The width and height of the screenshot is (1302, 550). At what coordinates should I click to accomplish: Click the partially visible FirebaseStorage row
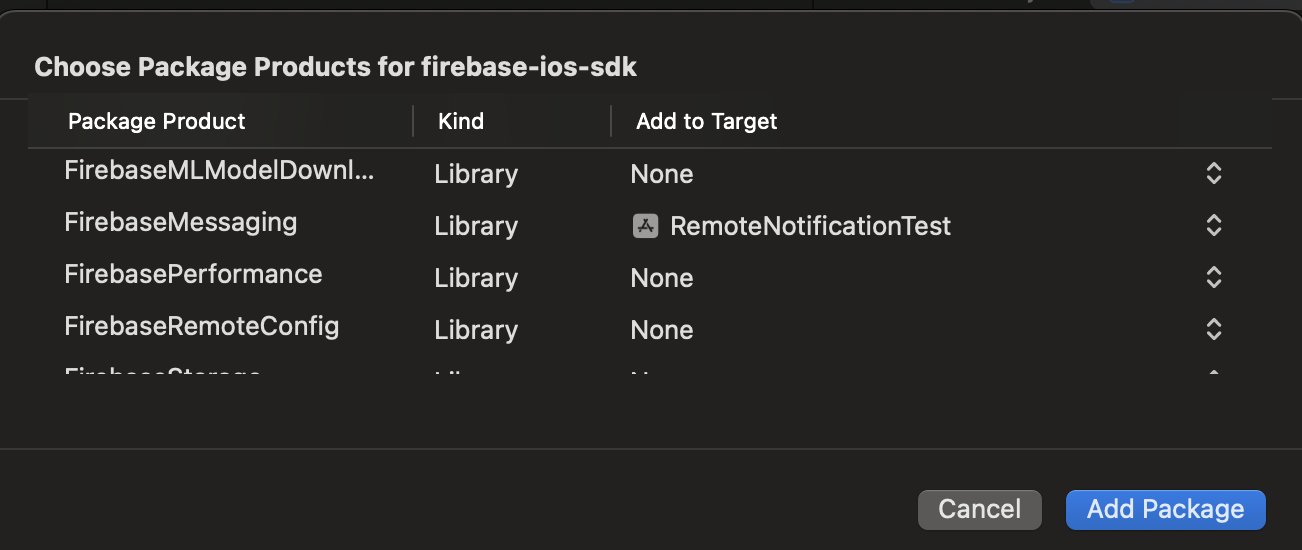coord(163,375)
